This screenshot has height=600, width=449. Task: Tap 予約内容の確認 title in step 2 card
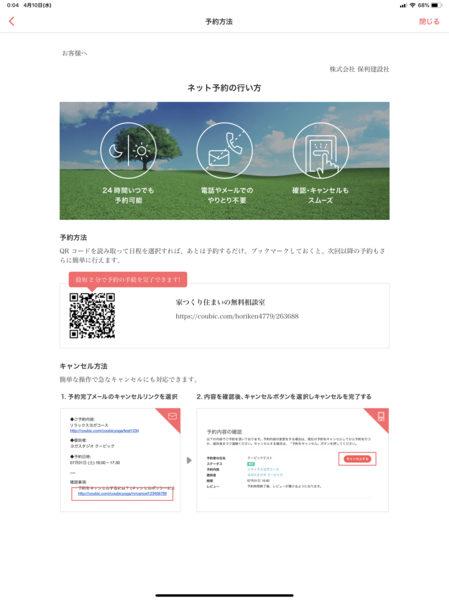click(x=224, y=431)
